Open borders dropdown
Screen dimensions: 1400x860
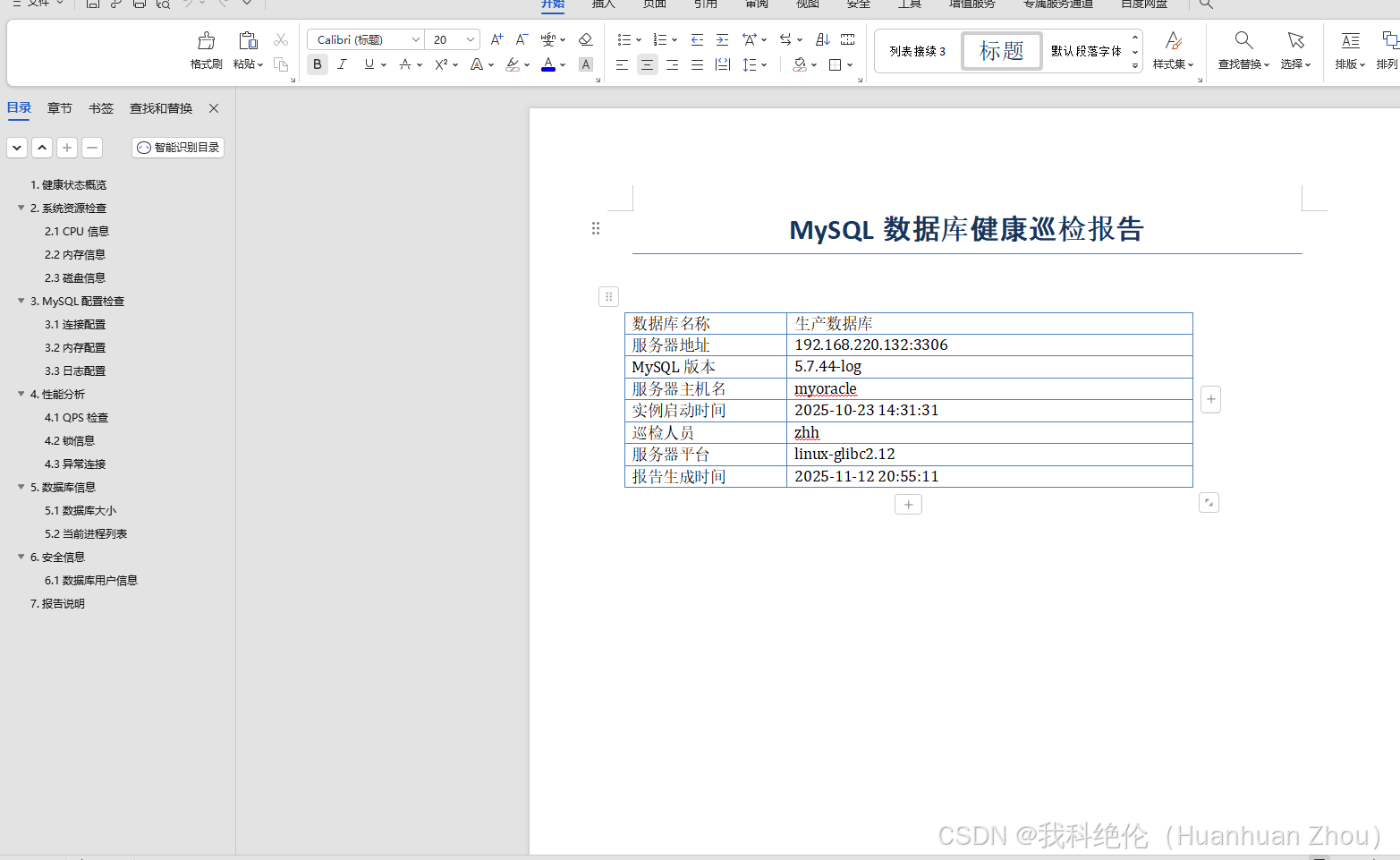tap(850, 64)
